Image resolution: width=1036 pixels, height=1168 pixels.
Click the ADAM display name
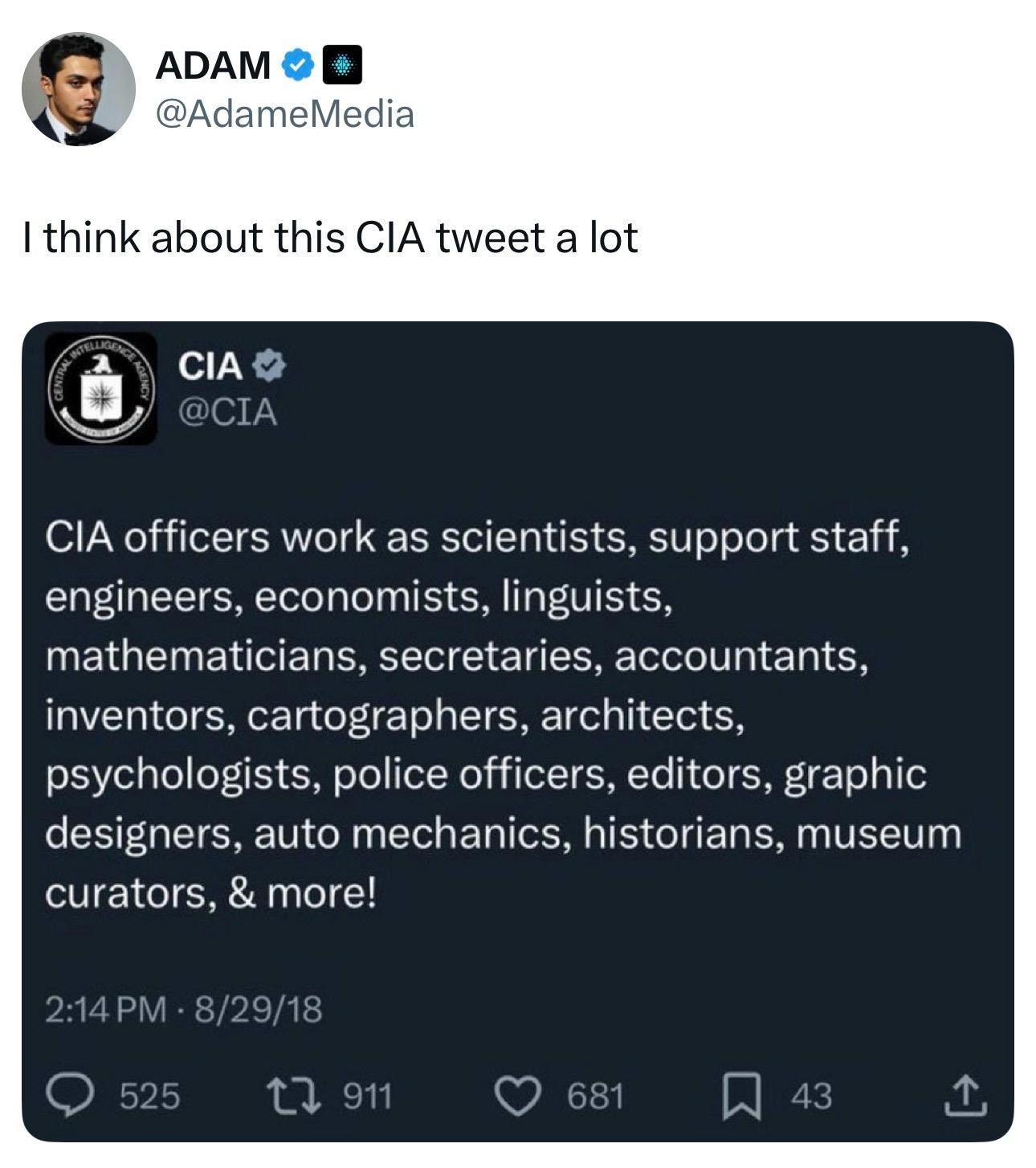[x=213, y=65]
